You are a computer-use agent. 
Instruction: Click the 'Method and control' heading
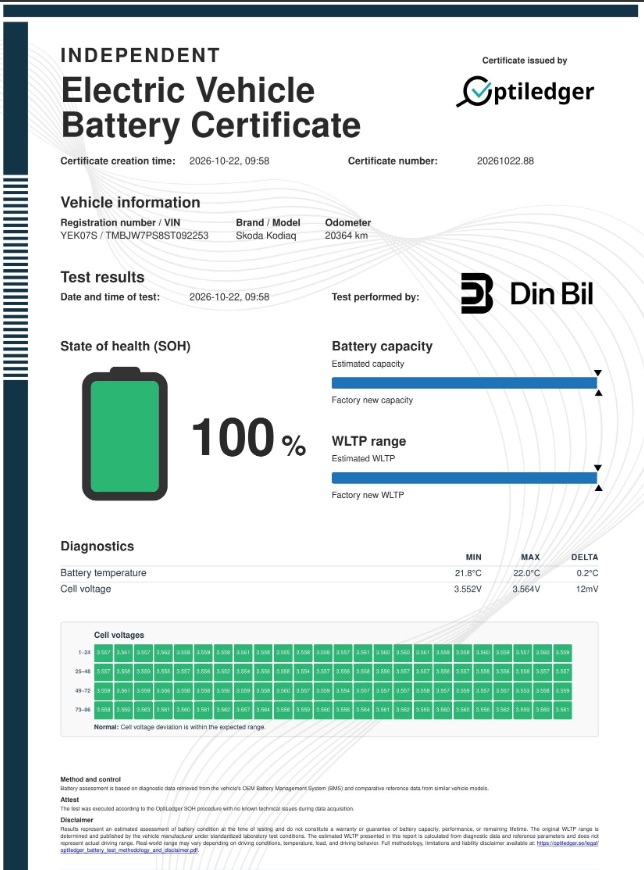pos(90,780)
